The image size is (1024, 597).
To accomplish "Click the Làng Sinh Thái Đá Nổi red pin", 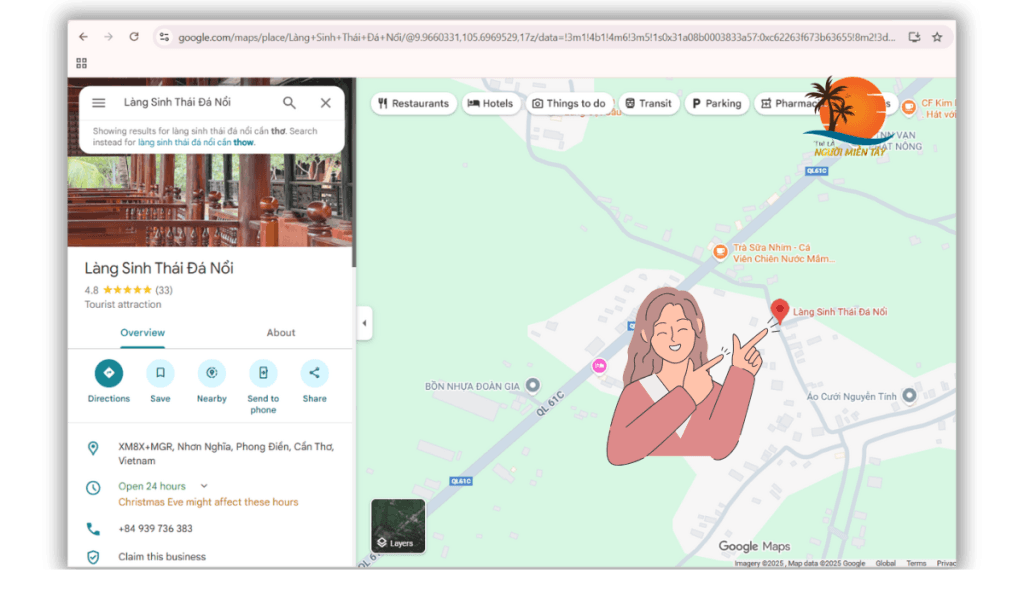I will tap(779, 311).
